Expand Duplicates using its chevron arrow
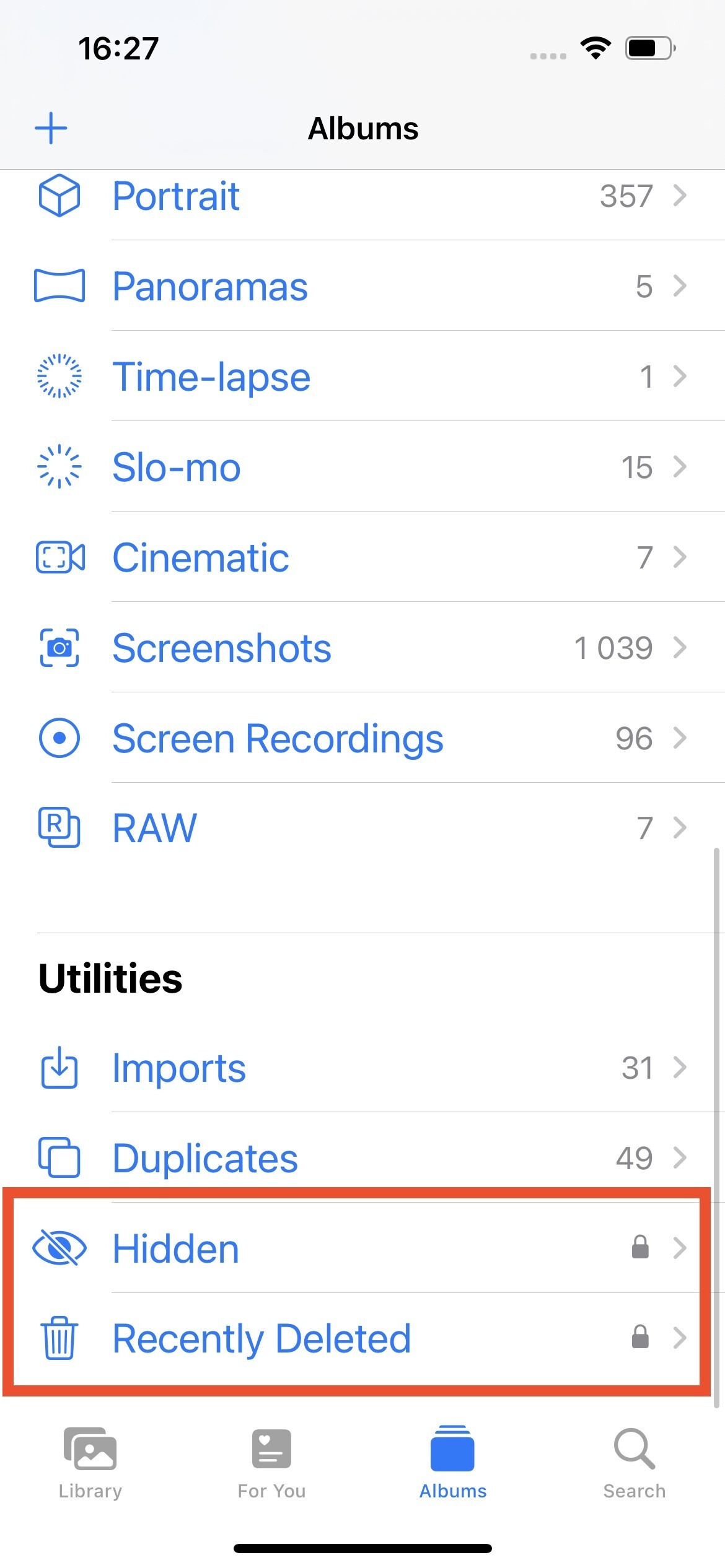This screenshot has height=1568, width=725. [680, 1157]
